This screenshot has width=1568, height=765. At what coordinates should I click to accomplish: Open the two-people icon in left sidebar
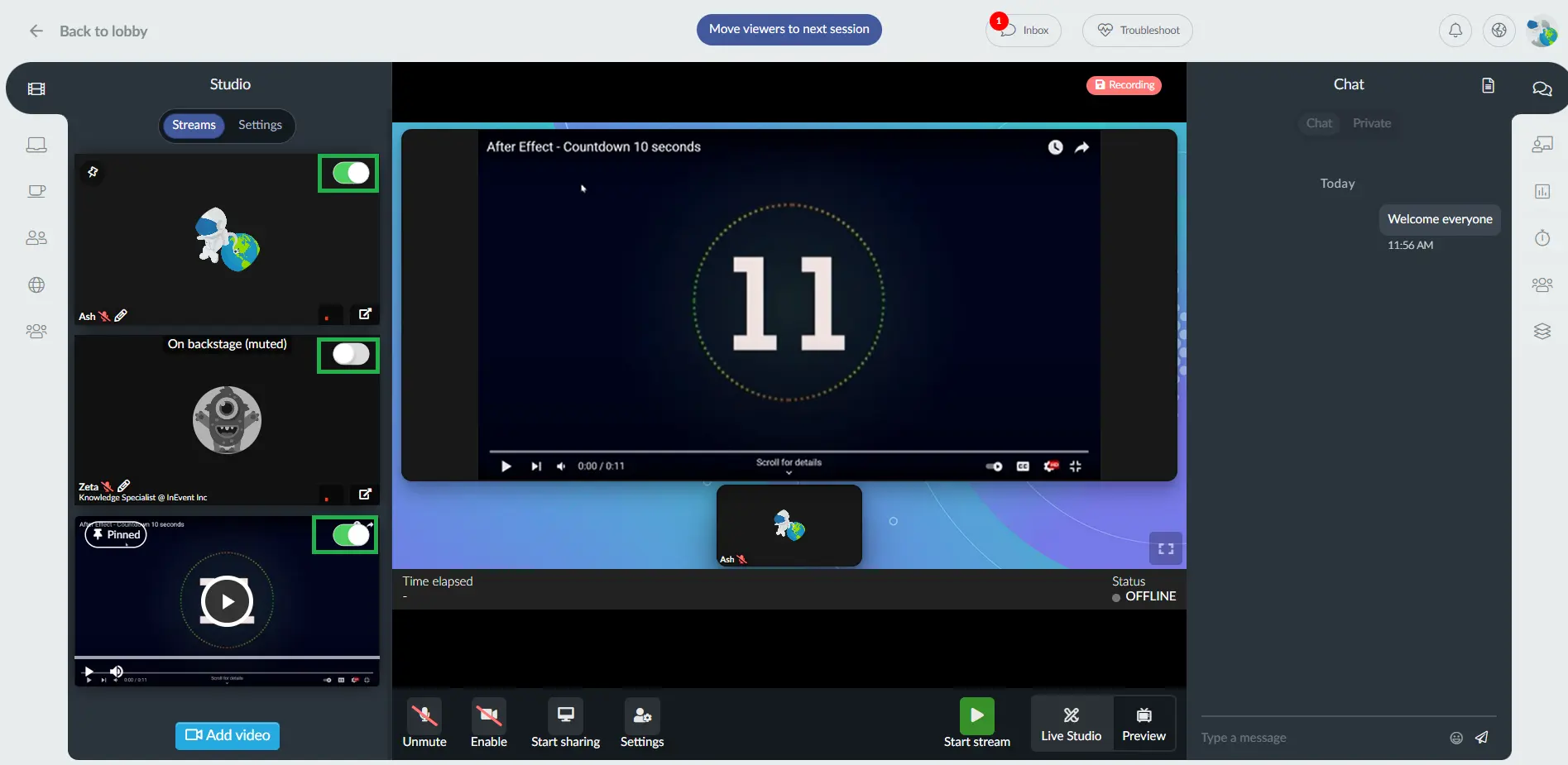[36, 238]
